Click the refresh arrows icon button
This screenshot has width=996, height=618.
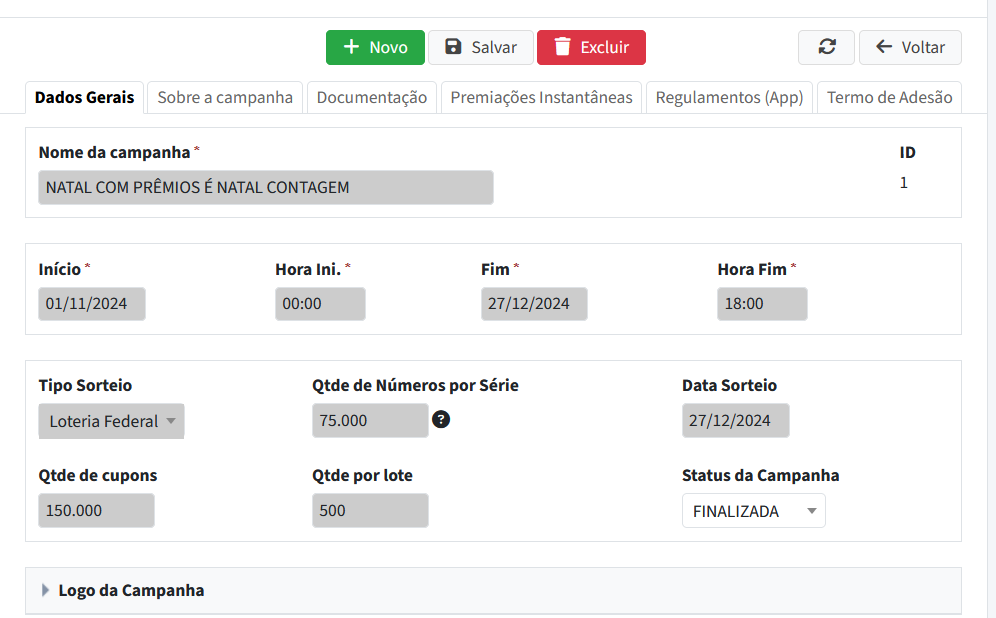point(826,47)
